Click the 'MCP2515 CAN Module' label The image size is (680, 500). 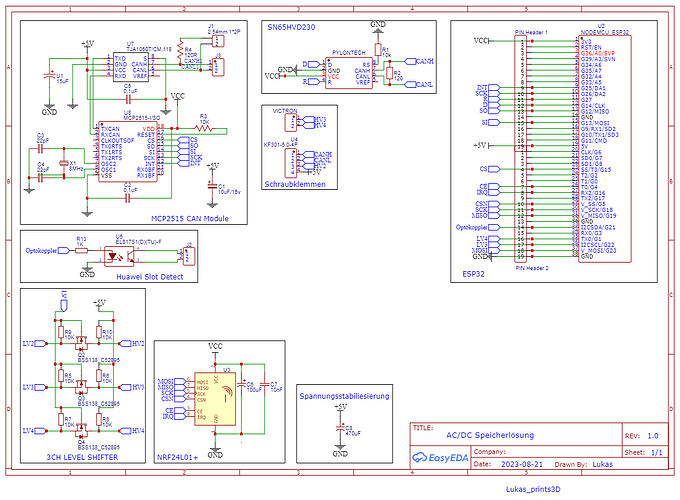(190, 219)
